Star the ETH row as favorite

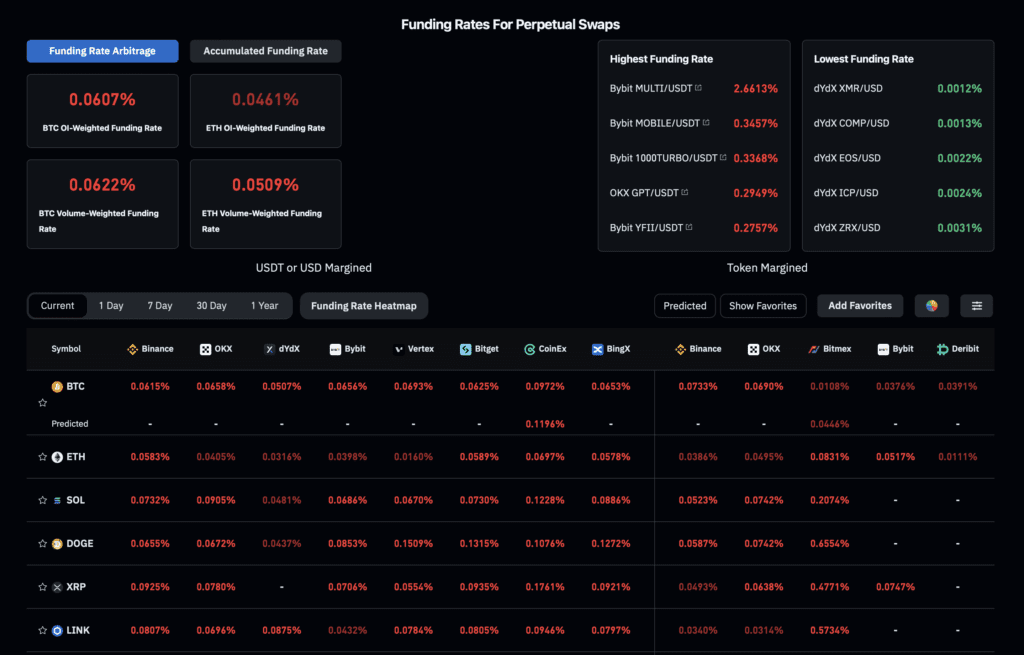(42, 457)
